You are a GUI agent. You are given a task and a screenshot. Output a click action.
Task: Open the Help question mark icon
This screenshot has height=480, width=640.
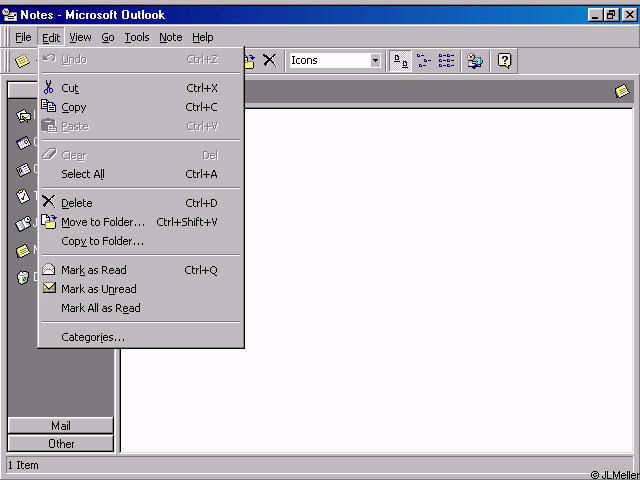(x=504, y=61)
